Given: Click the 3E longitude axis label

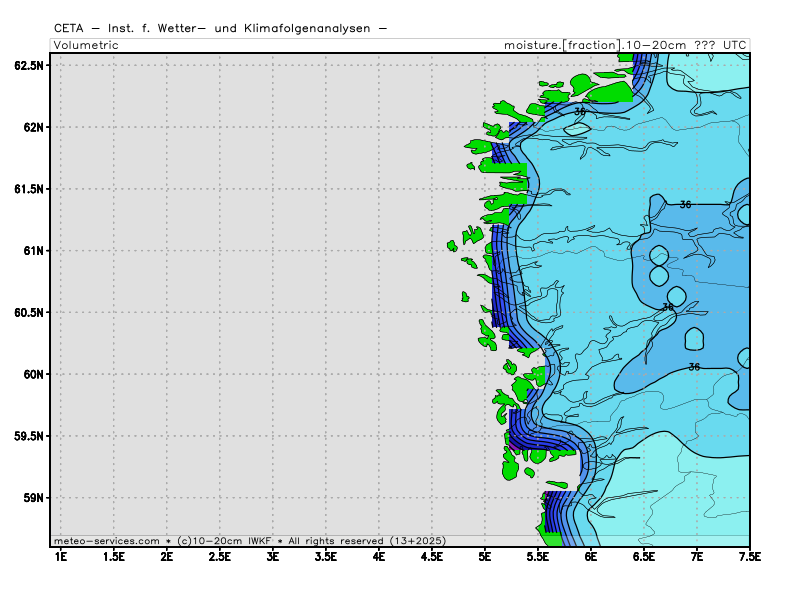Looking at the screenshot, I should [x=272, y=555].
